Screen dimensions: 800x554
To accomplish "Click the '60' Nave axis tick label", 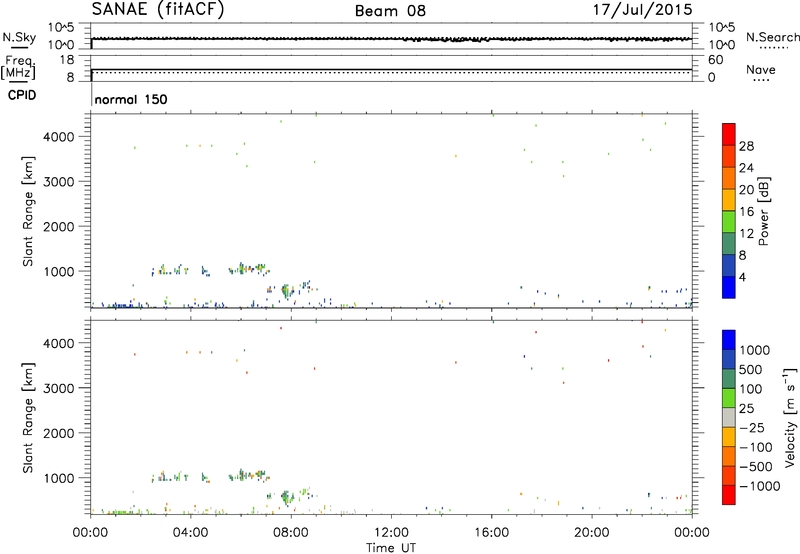I will (716, 60).
